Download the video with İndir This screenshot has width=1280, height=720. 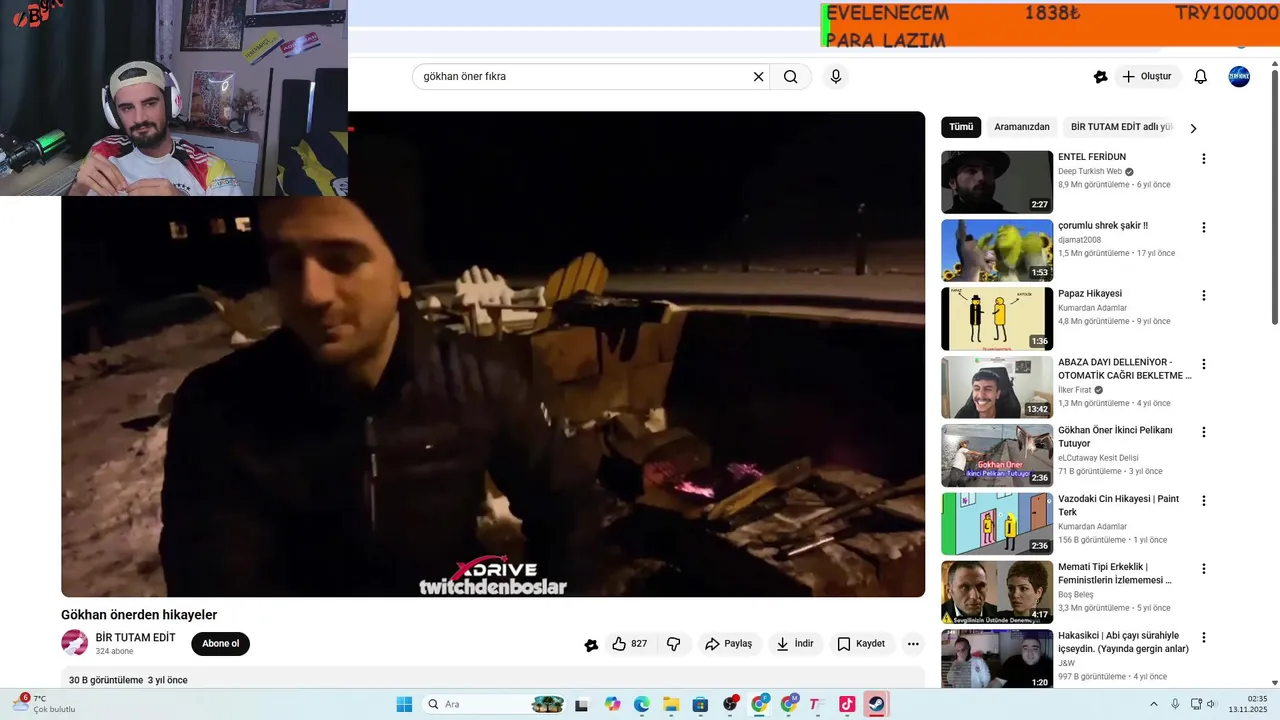795,644
